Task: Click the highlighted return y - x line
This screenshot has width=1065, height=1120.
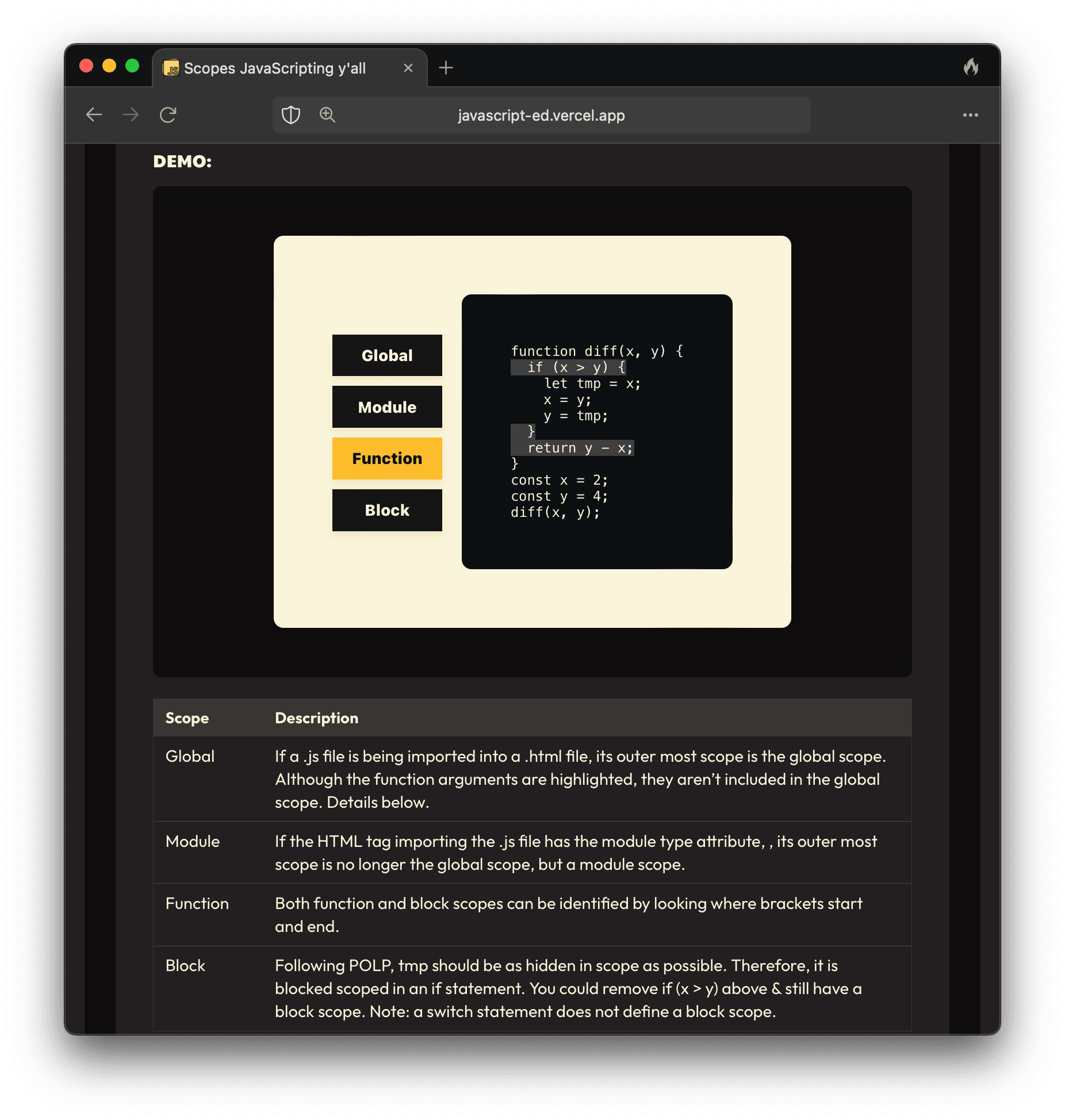Action: (x=580, y=448)
